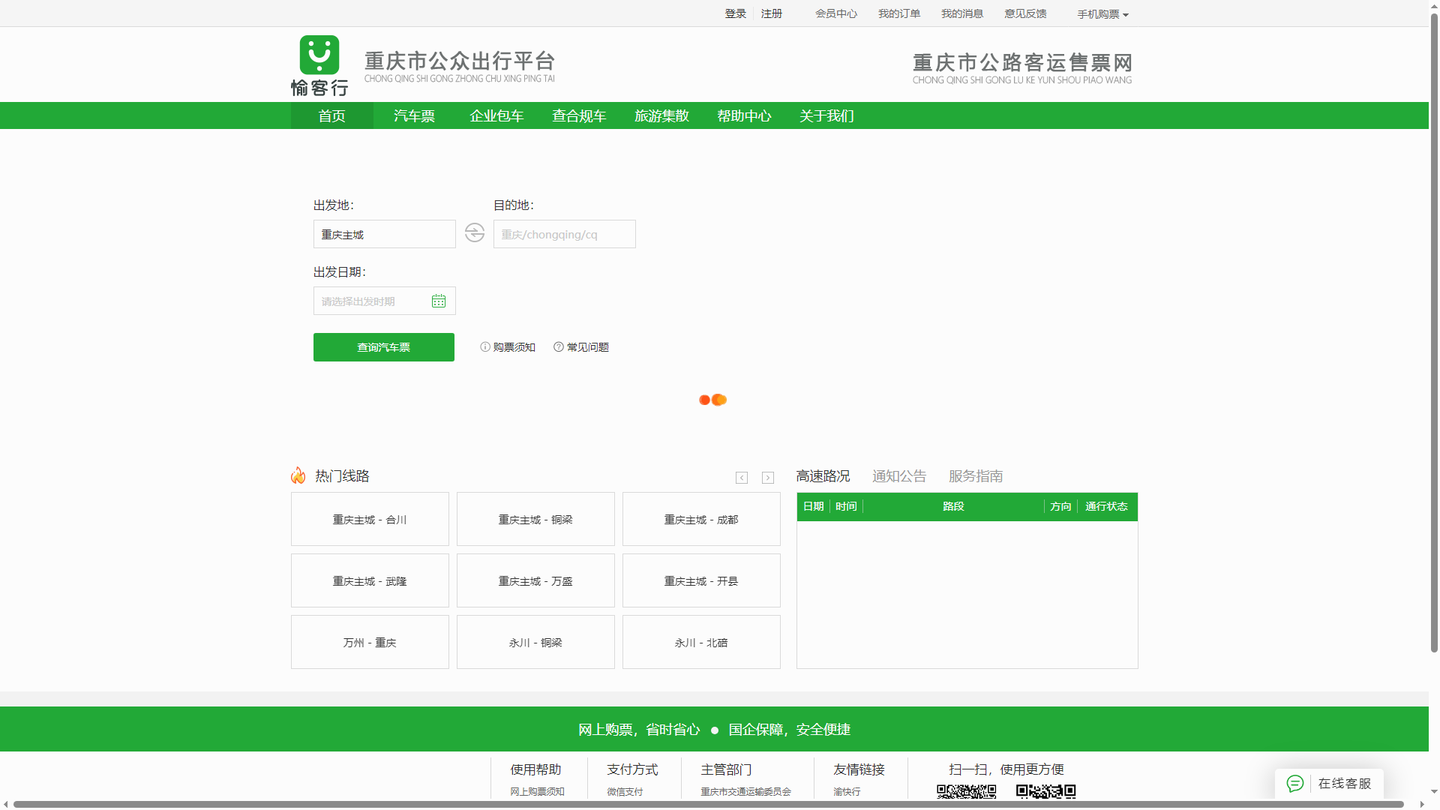Click the 重庆市公路客运售票网 heading
The height and width of the screenshot is (810, 1440).
point(1022,63)
